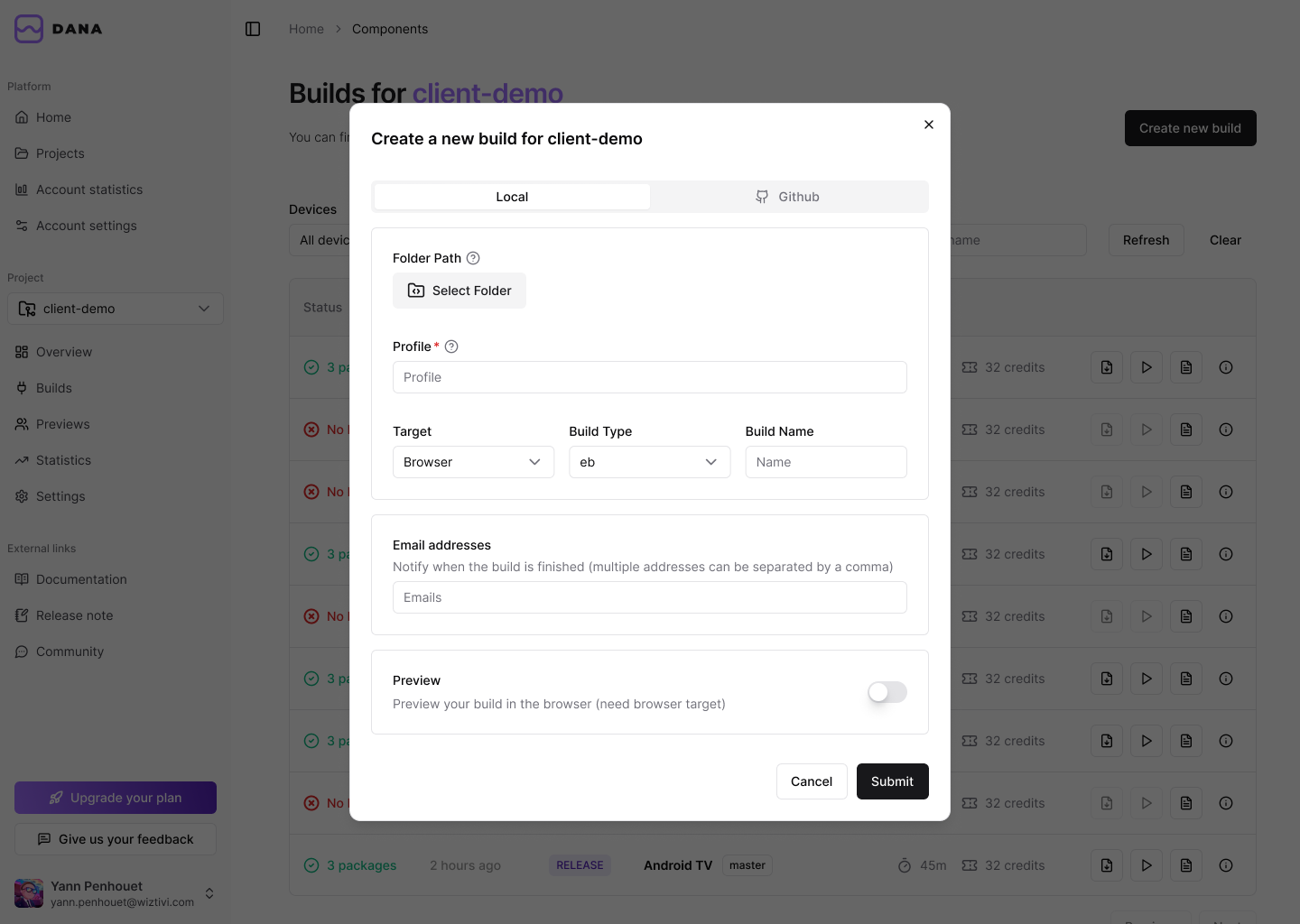Open Statistics from the sidebar
The height and width of the screenshot is (924, 1300).
pyautogui.click(x=62, y=460)
